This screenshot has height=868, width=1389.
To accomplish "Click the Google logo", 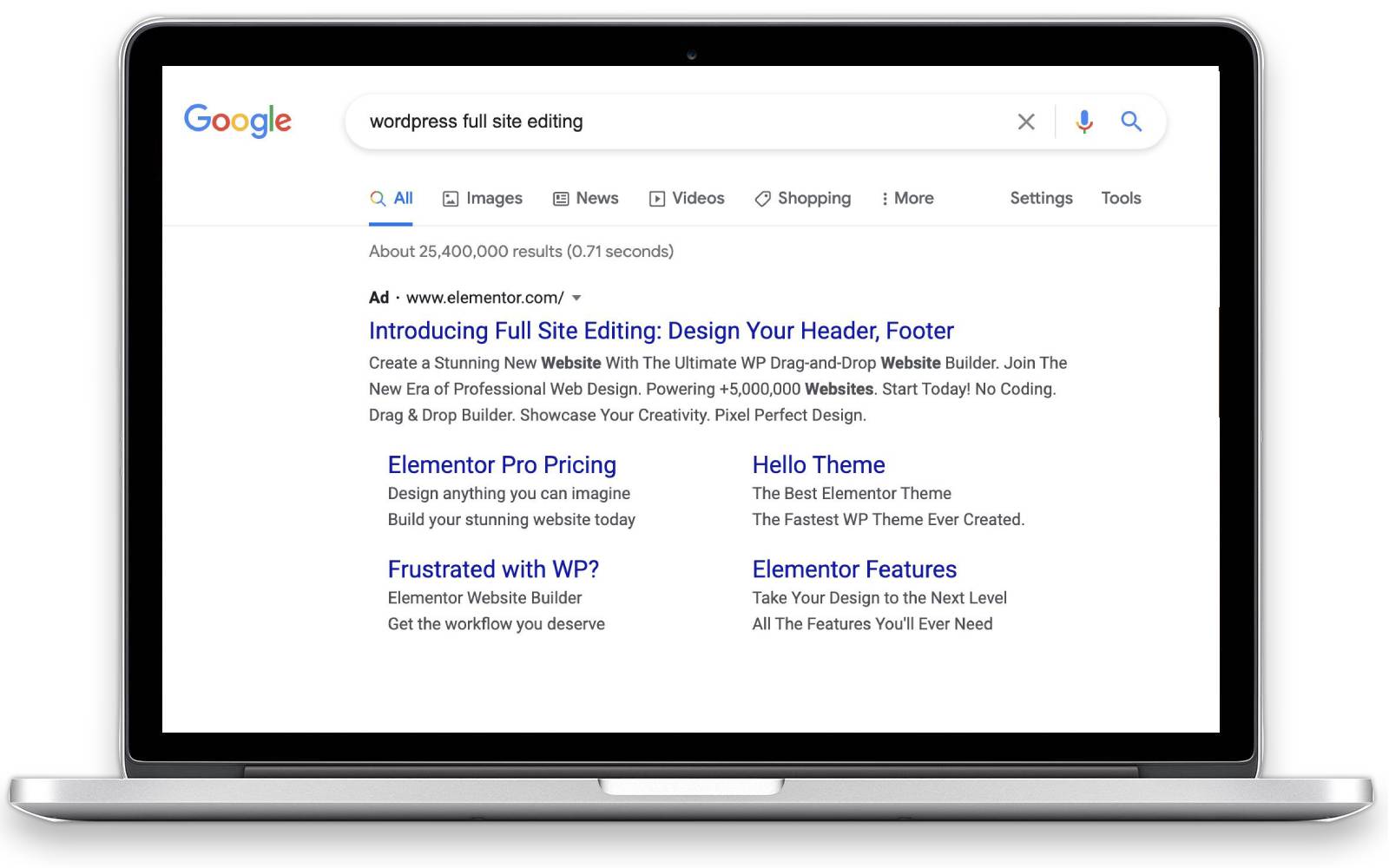I will 238,121.
